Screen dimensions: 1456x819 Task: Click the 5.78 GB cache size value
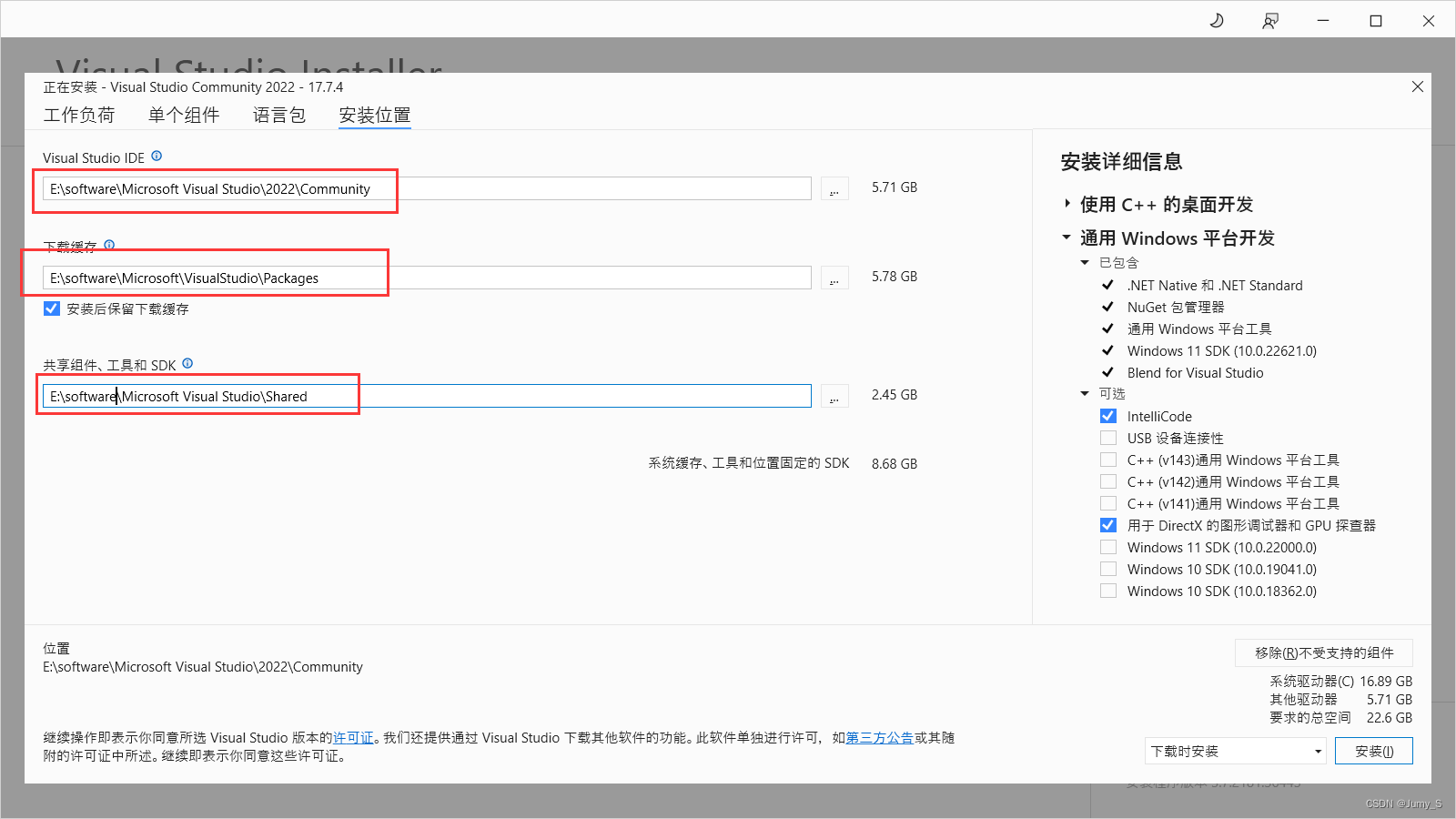click(895, 276)
